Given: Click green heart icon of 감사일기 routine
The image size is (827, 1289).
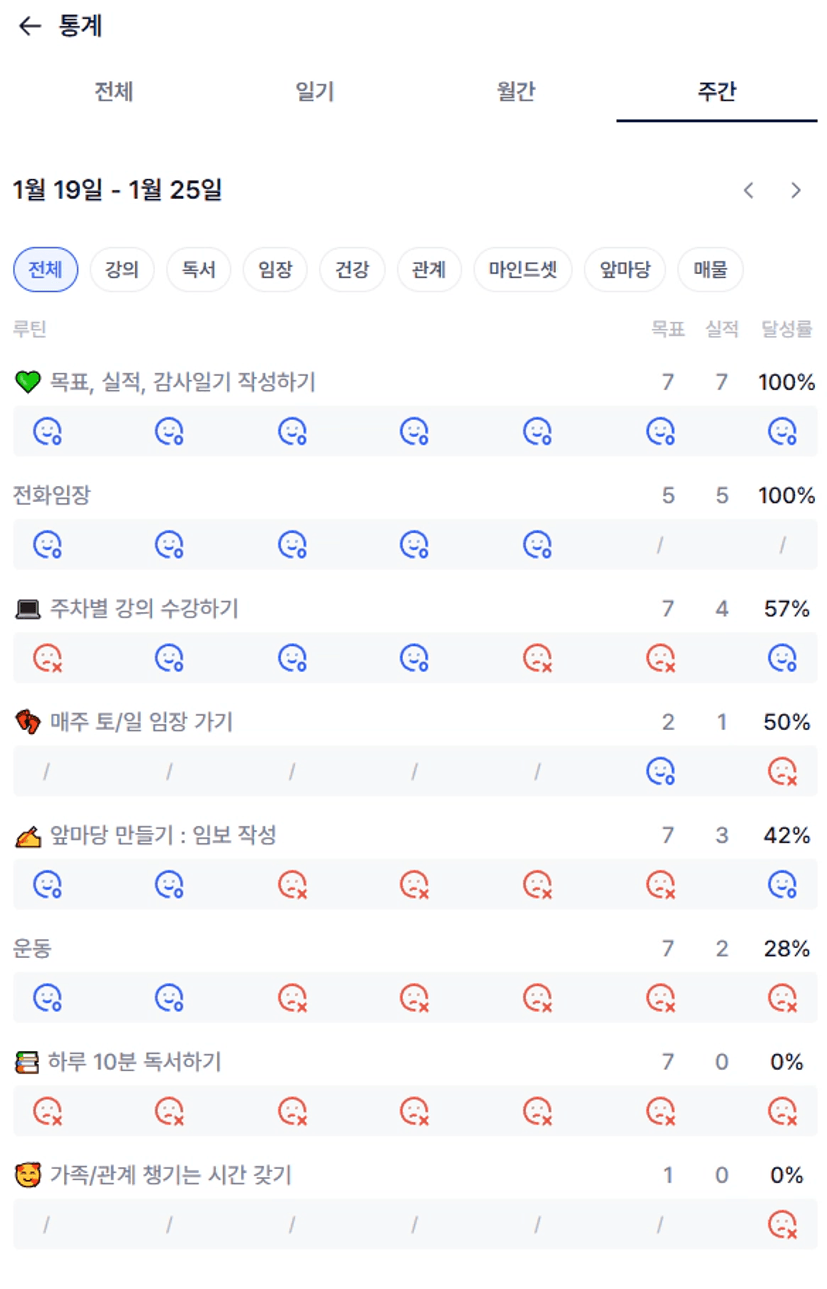Looking at the screenshot, I should 28,382.
